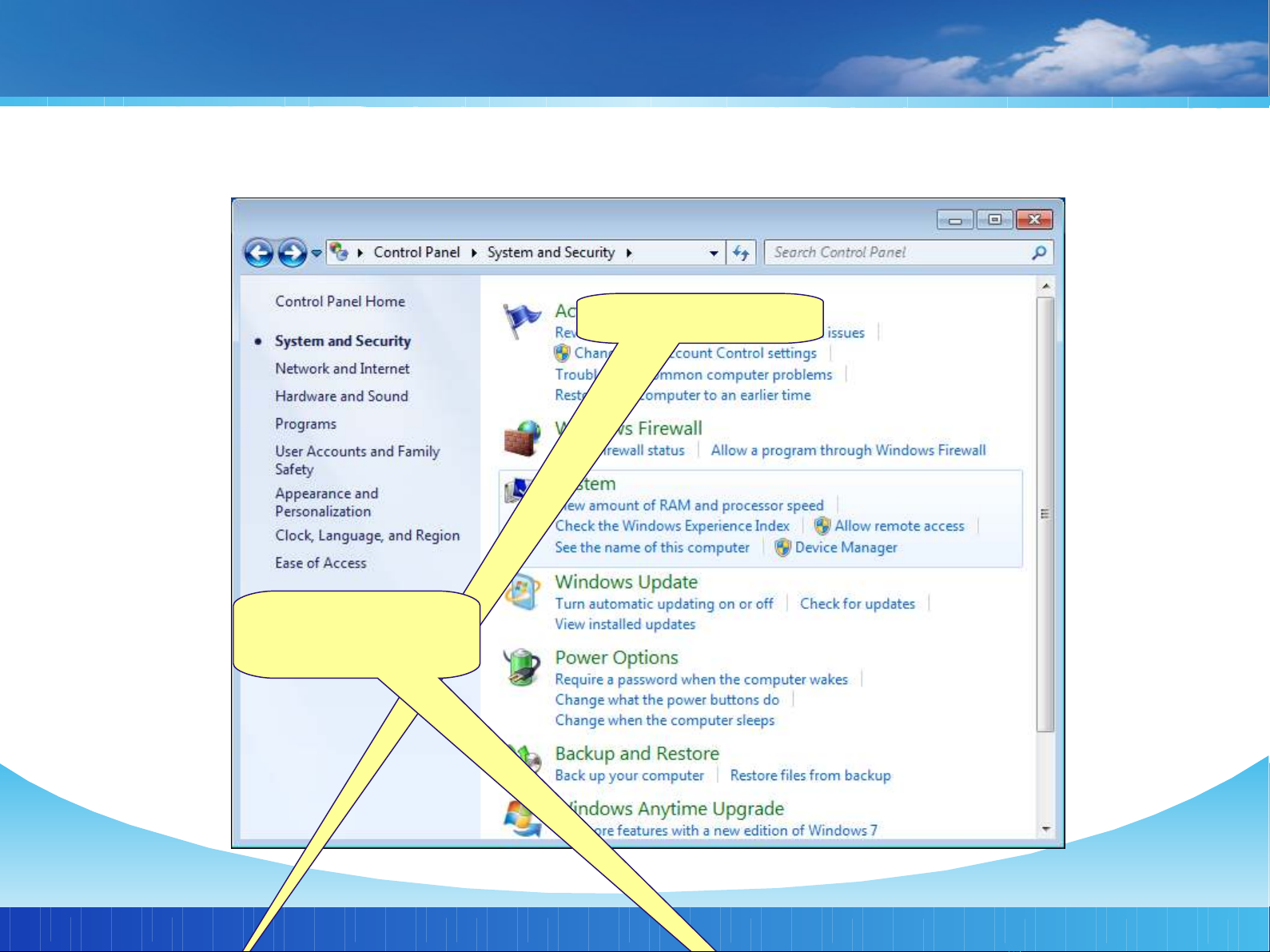Select System and Security in sidebar
The height and width of the screenshot is (952, 1270).
coord(343,341)
